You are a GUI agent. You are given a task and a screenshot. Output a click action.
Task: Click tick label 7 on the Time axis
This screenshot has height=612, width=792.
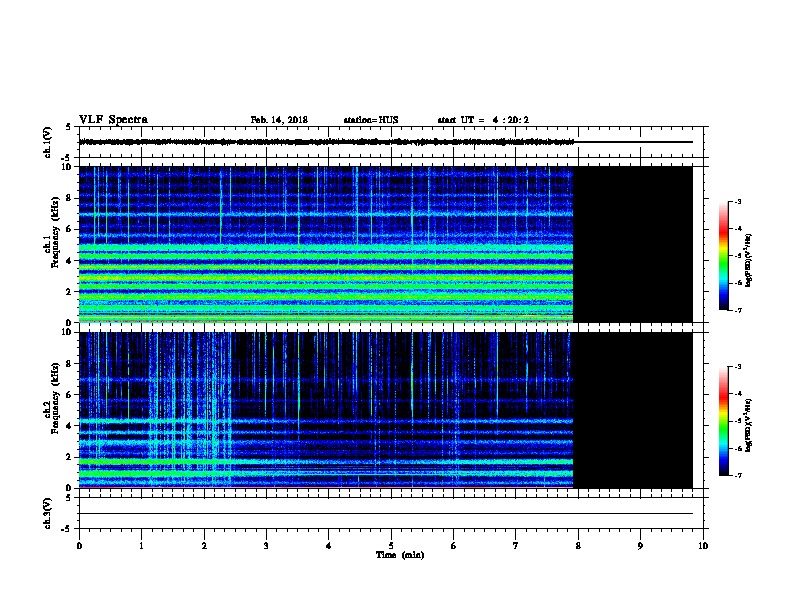click(x=516, y=545)
